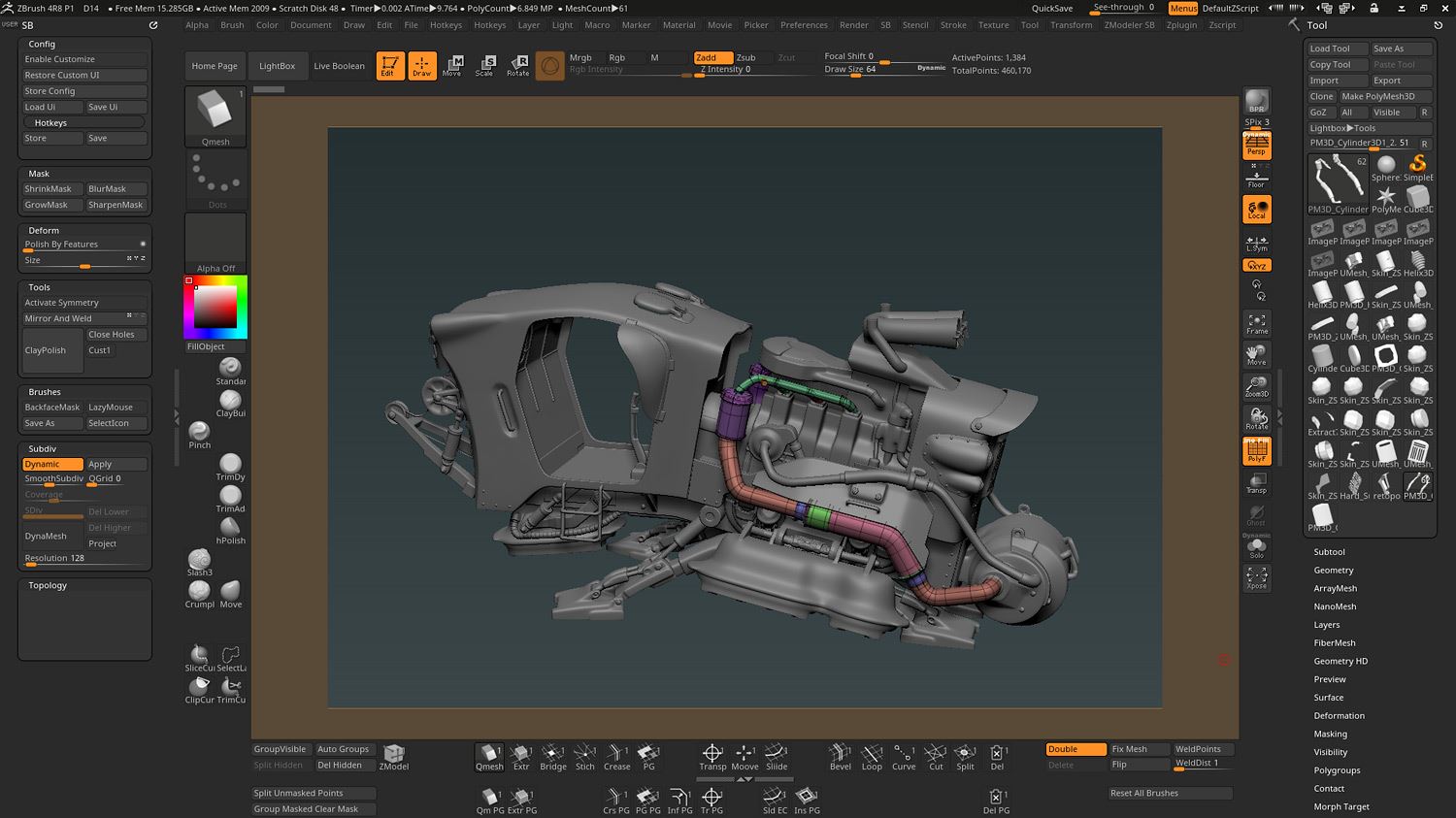Screen dimensions: 1456x818
Task: Enable Local symmetry on the right shelf
Action: click(1256, 209)
